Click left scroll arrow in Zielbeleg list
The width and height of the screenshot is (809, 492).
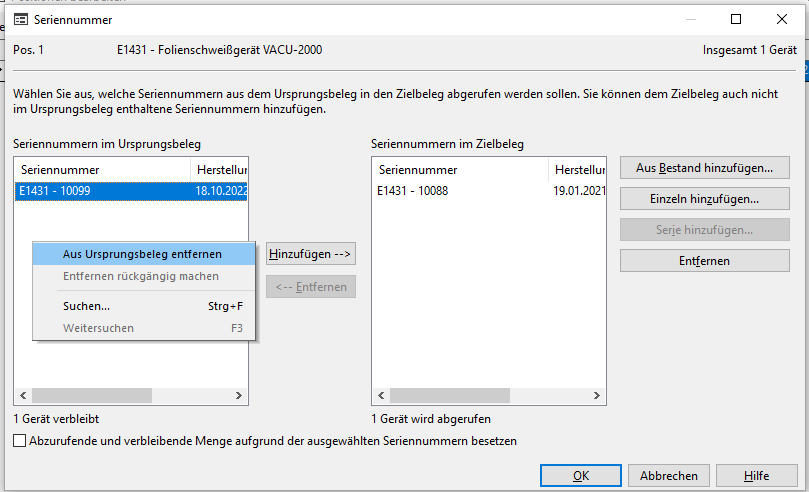pos(380,396)
